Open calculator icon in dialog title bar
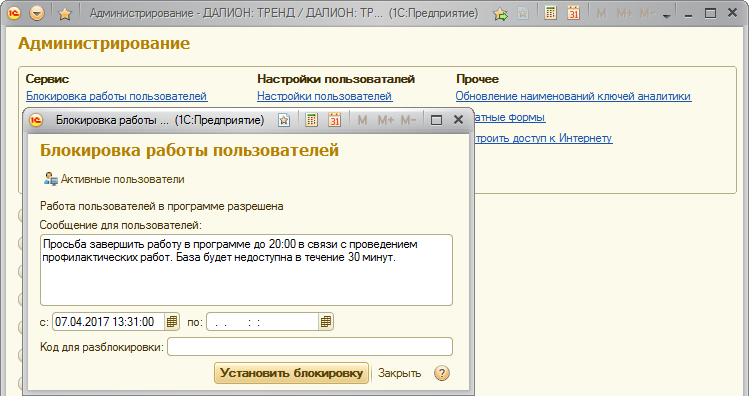 (311, 120)
